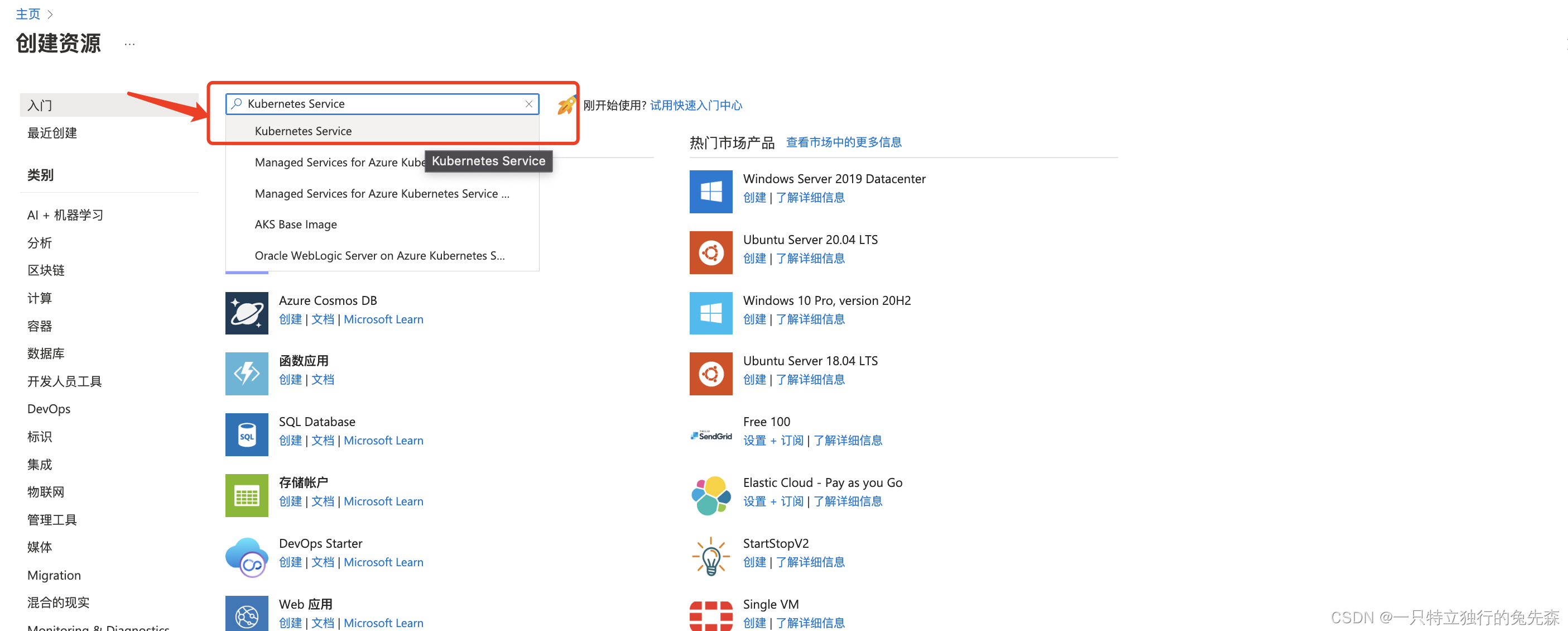Viewport: 1568px width, 631px height.
Task: Click the Elastic Cloud logo icon
Action: tap(711, 495)
